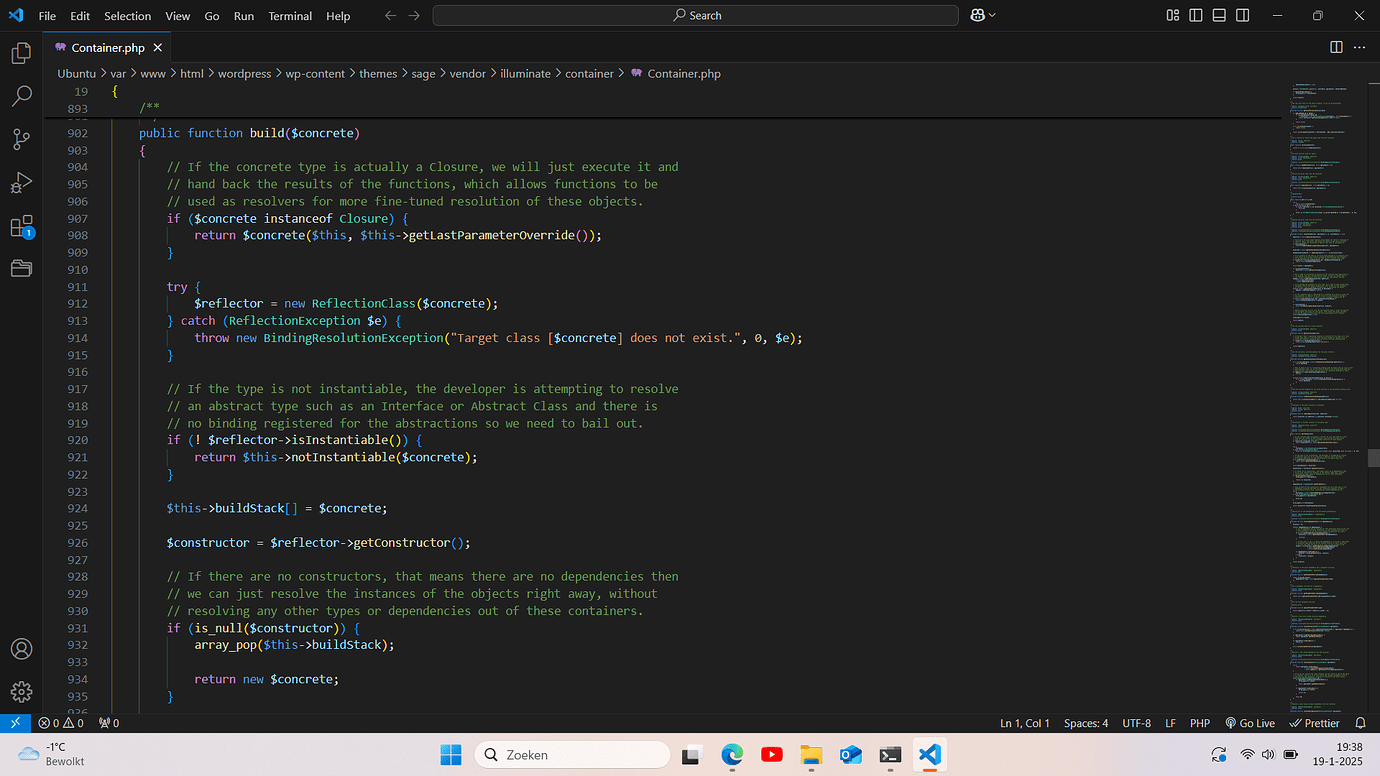This screenshot has width=1380, height=776.
Task: Toggle the bottom panel
Action: (1219, 15)
